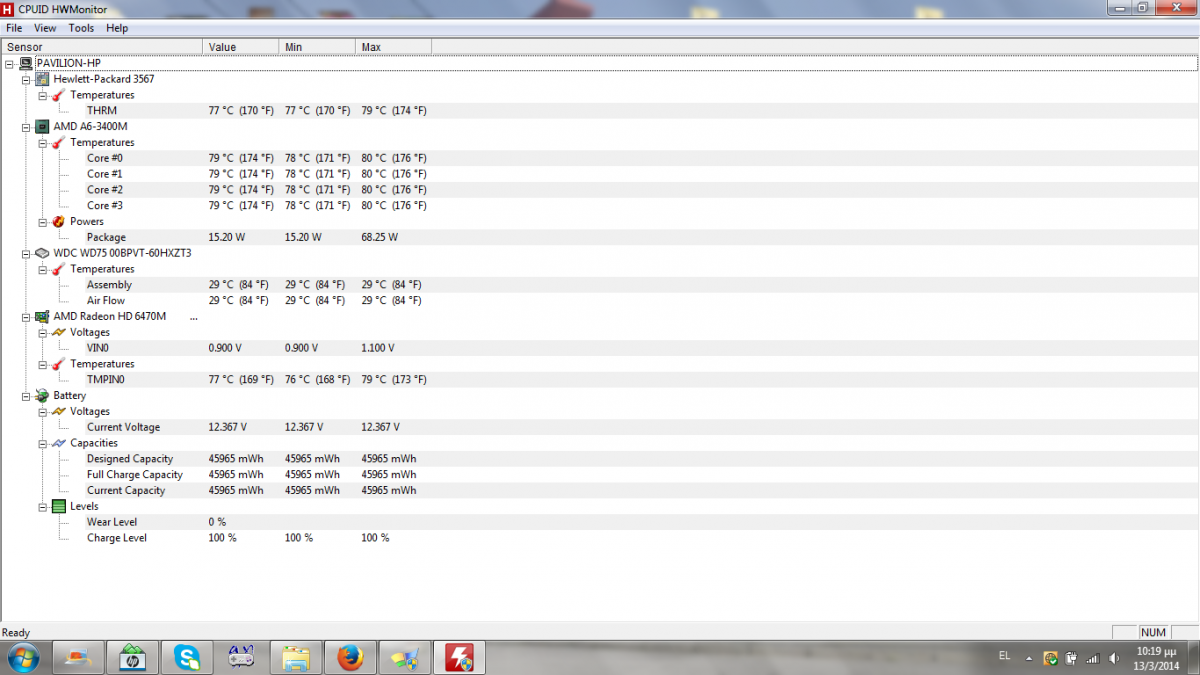Click the AMD A6-3400M processor icon

tap(43, 127)
